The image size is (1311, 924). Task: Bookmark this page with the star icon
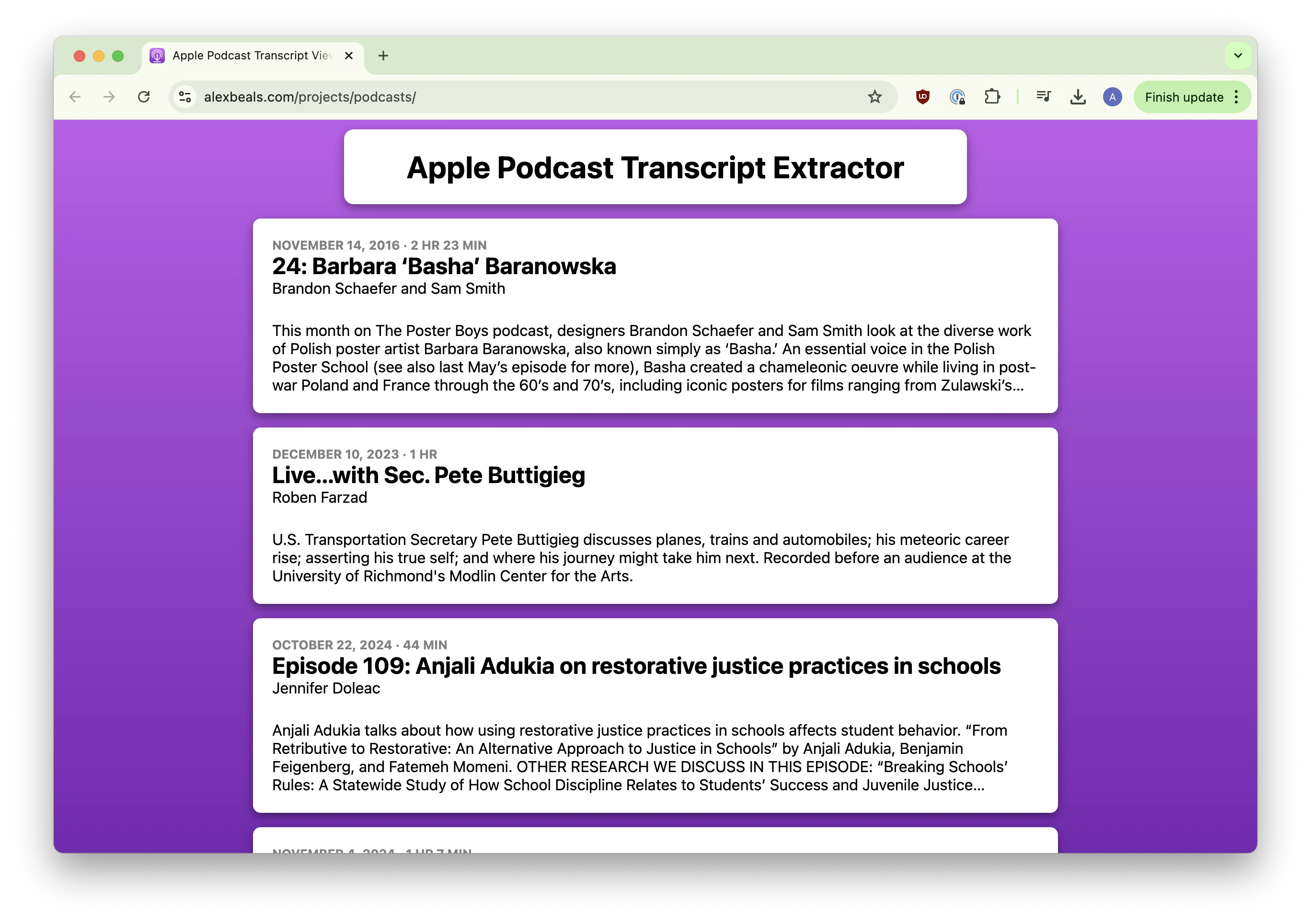(x=874, y=97)
